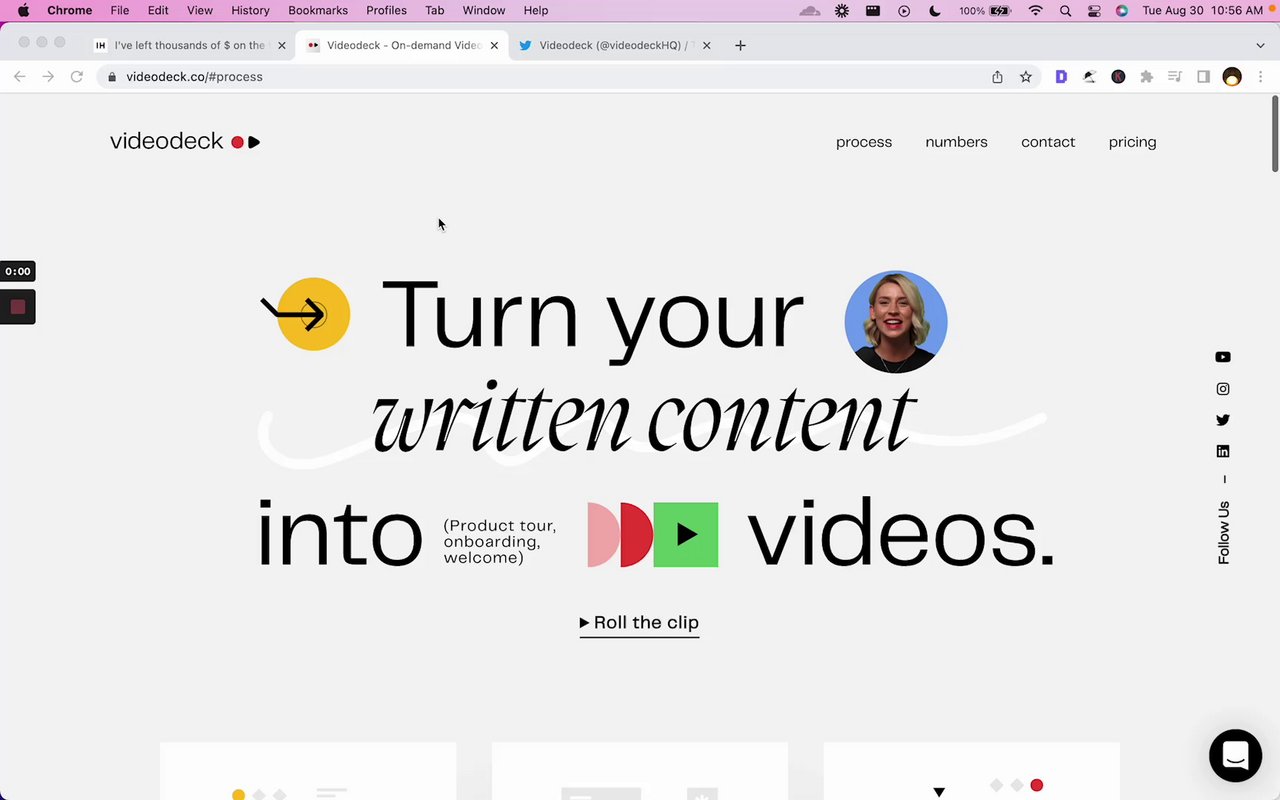Open the numbers nav link
Screen dimensions: 1280x800
(x=956, y=142)
